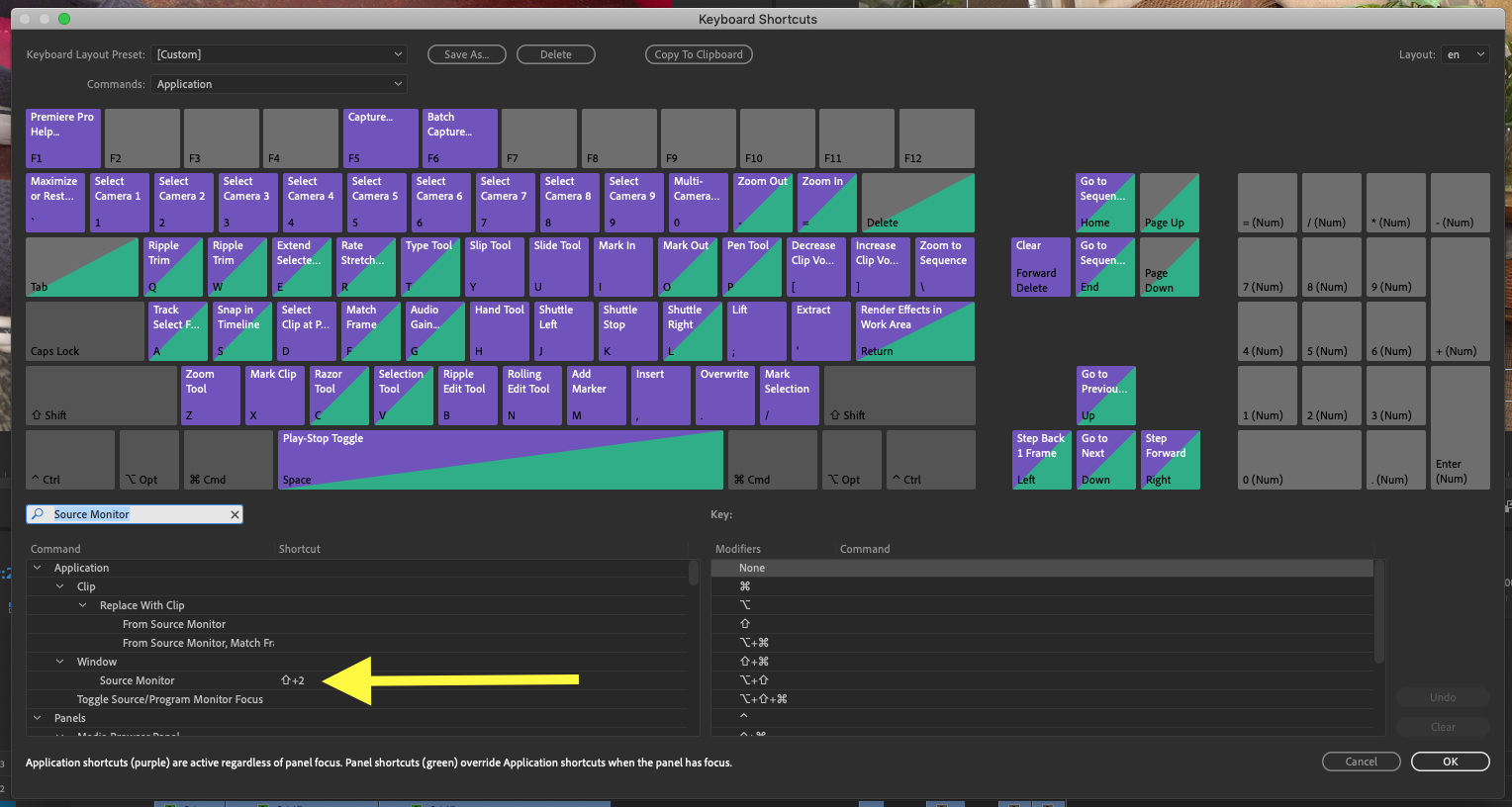
Task: Select From Source Monitor, Match Frame row
Action: click(x=357, y=643)
